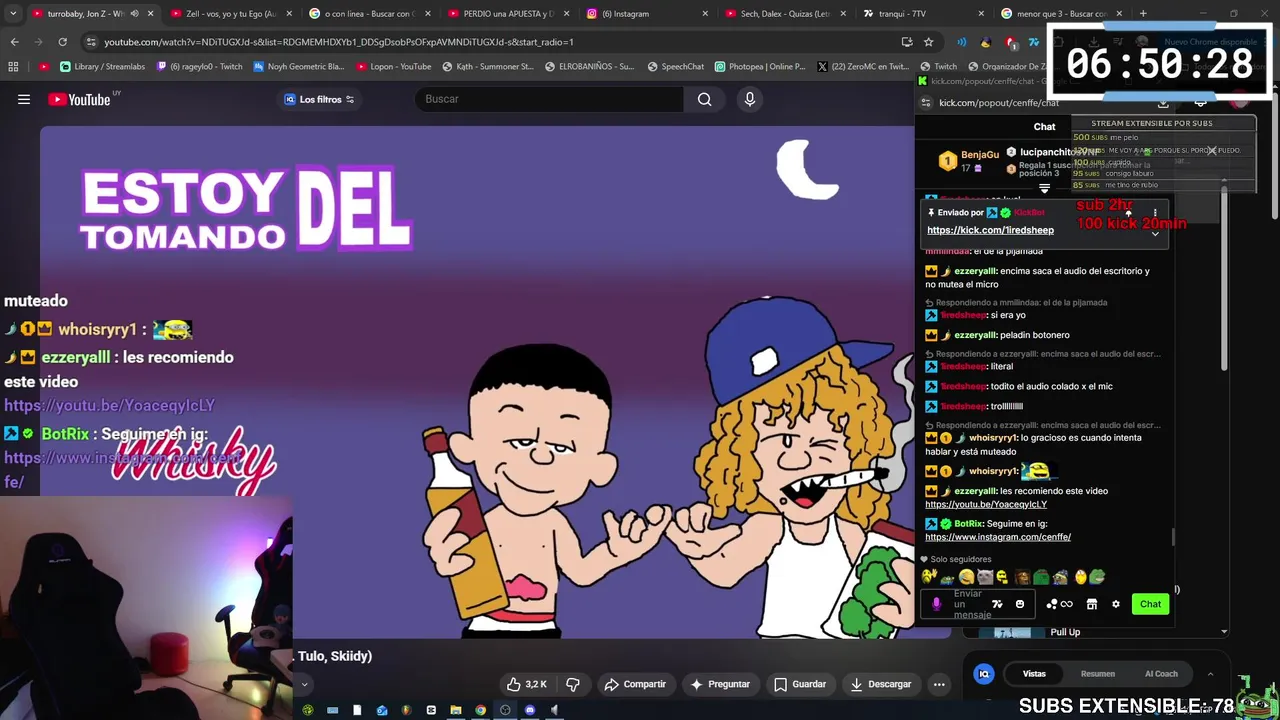Screen dimensions: 1280x720
Task: Close the turrobaby, Jon Z browser tab
Action: point(151,14)
